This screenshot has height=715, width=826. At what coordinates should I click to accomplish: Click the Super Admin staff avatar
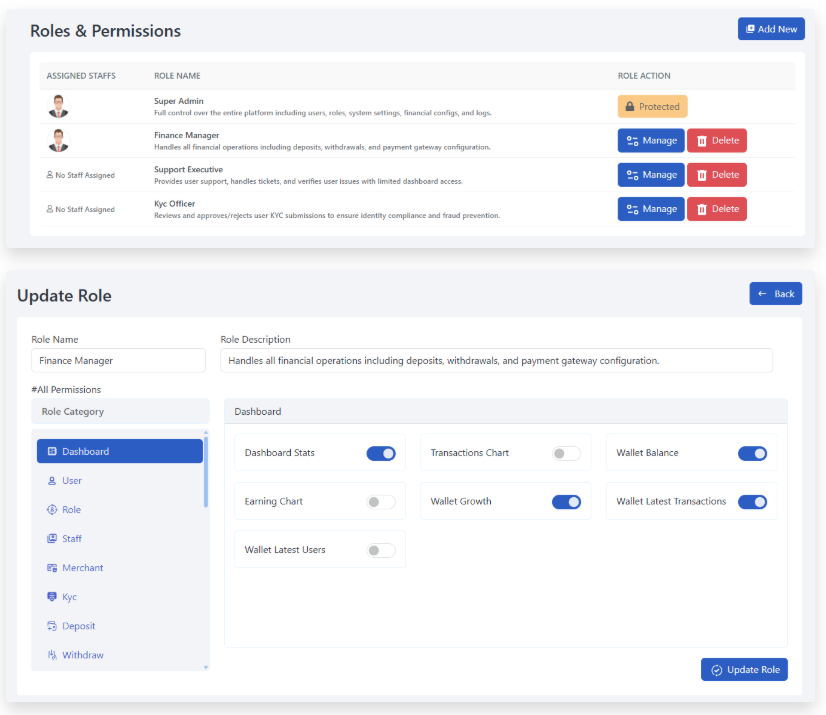[x=58, y=106]
